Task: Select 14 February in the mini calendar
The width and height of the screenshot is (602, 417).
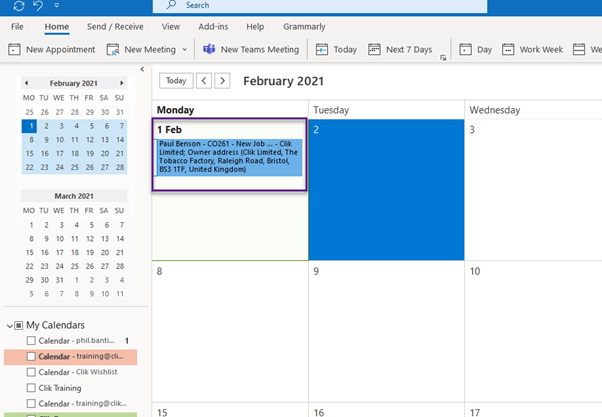Action: pyautogui.click(x=120, y=140)
